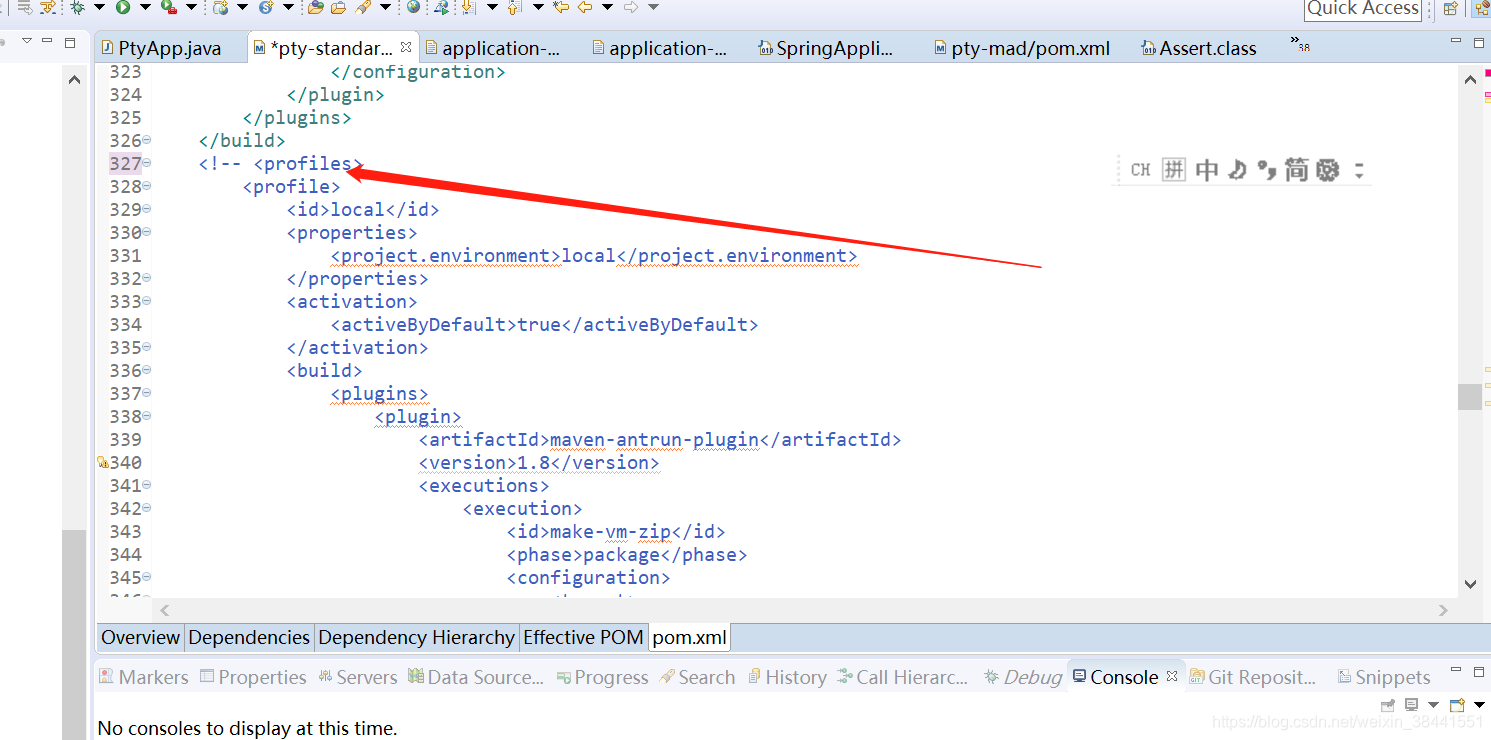
Task: Click the Forward navigation arrow
Action: (x=631, y=7)
